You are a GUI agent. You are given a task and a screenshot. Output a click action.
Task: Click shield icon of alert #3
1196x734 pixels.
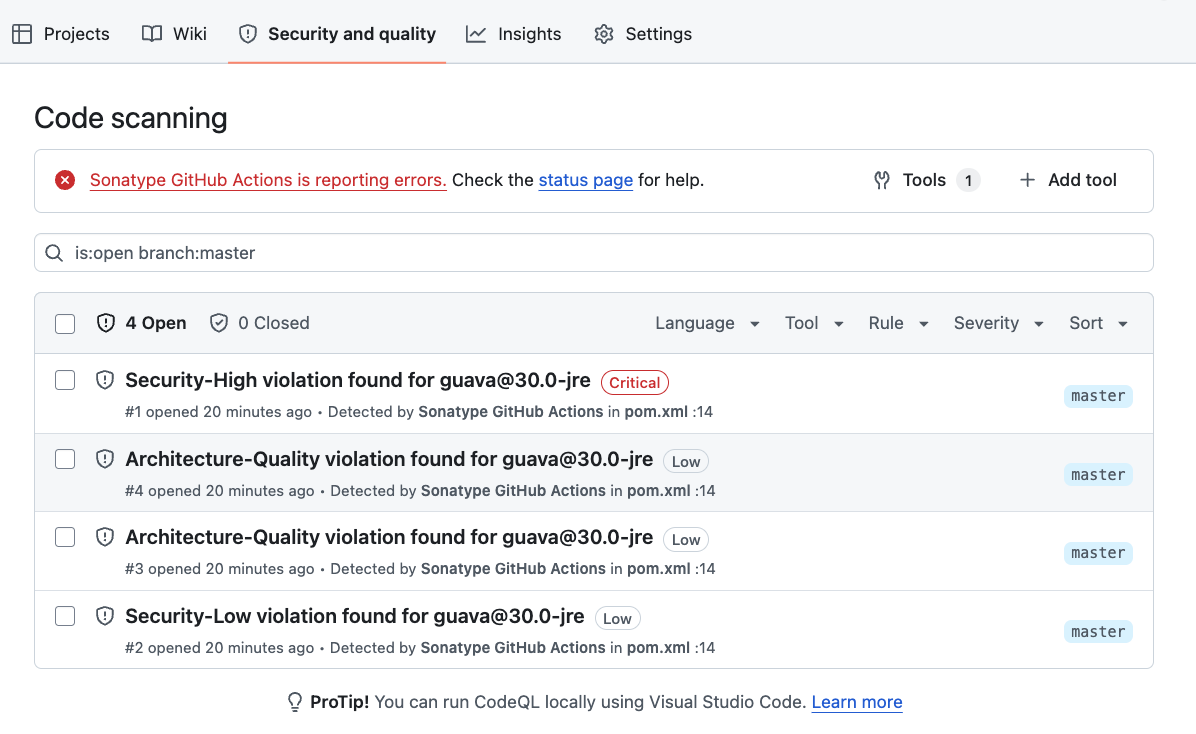click(x=104, y=537)
